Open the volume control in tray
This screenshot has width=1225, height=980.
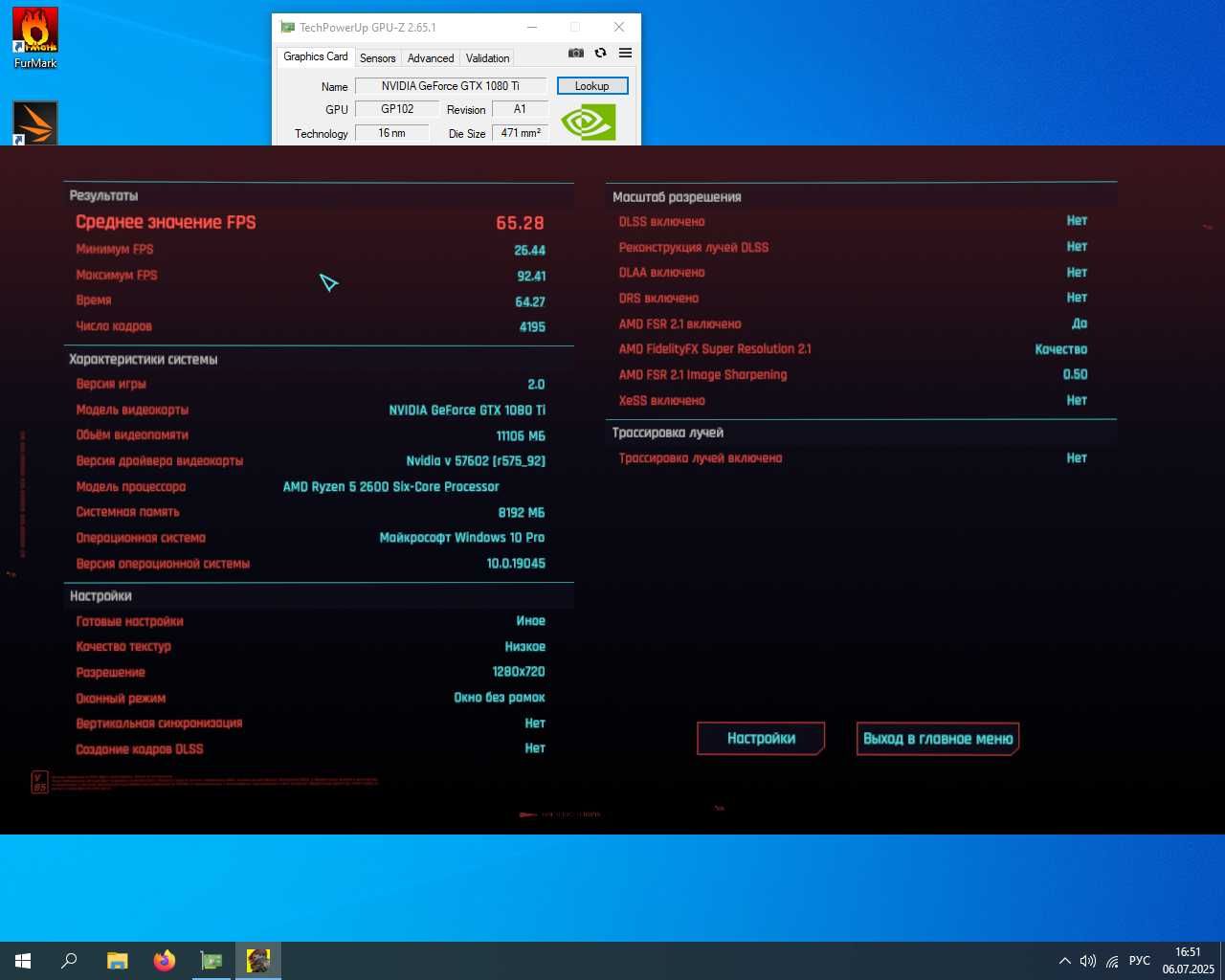[x=1088, y=961]
